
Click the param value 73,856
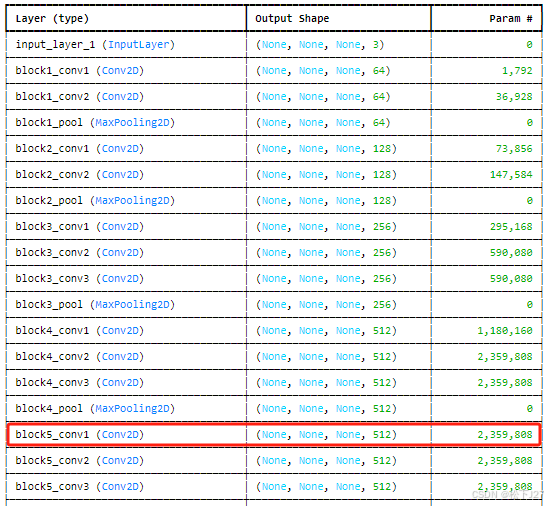[x=514, y=149]
